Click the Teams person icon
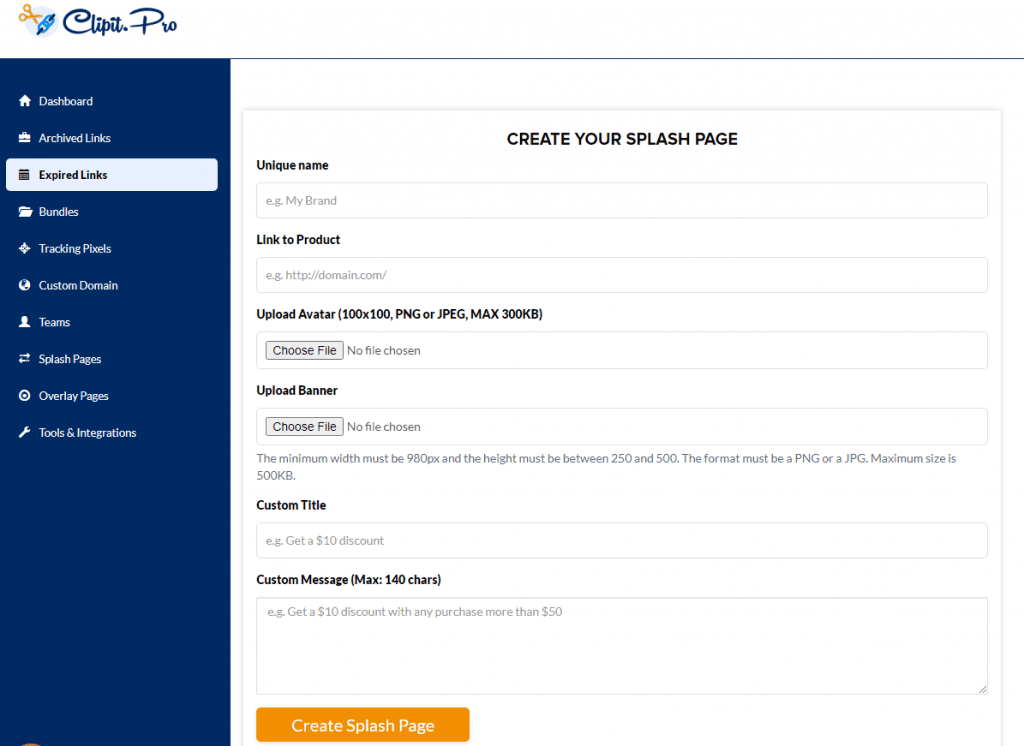 click(25, 322)
